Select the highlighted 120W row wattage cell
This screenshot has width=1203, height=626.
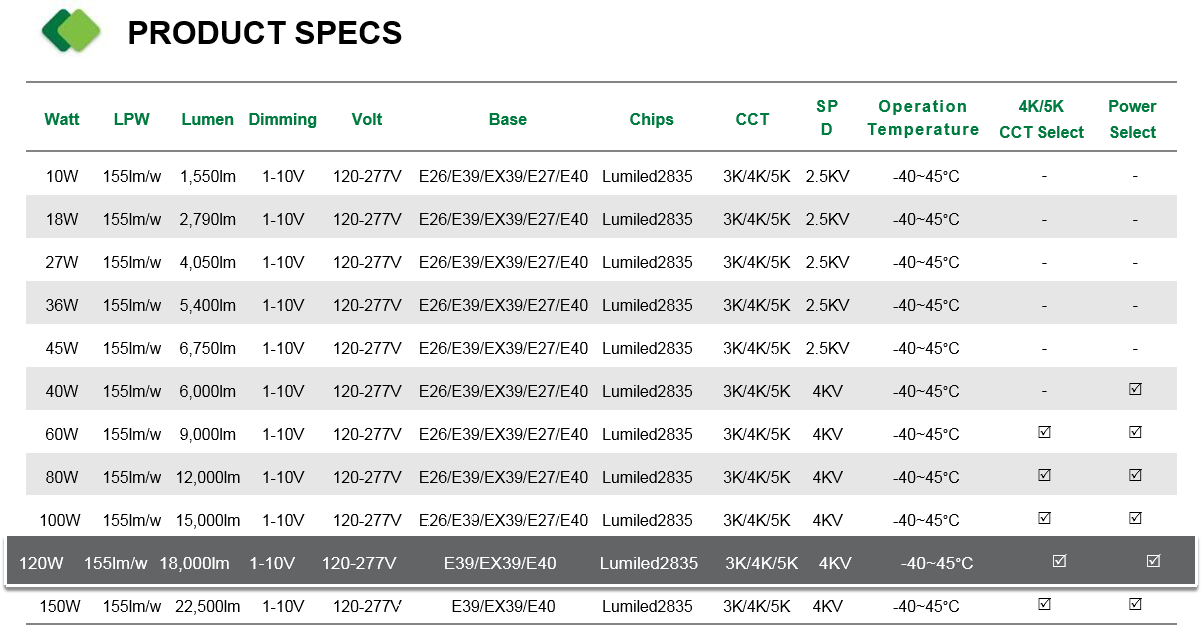(41, 563)
